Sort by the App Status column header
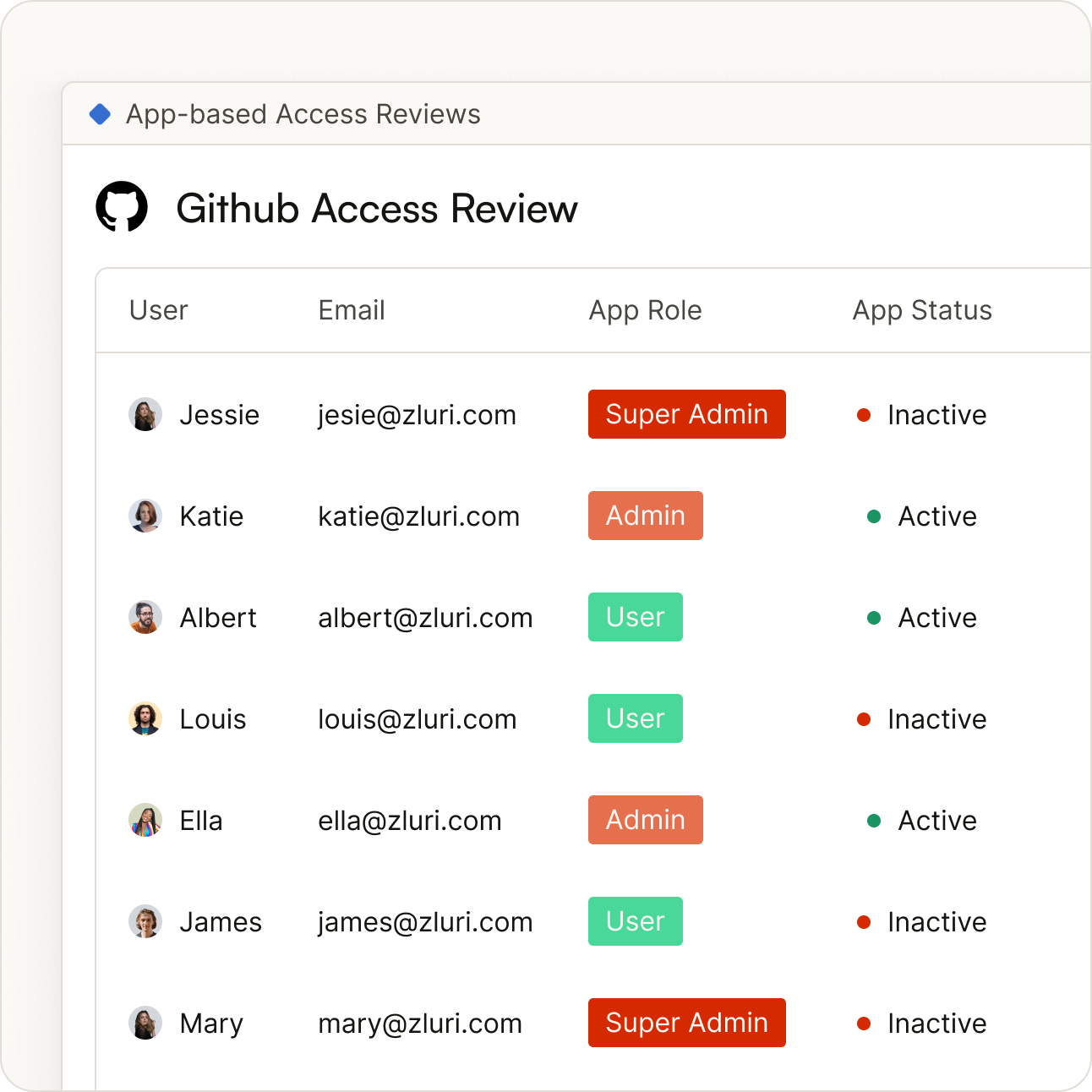The height and width of the screenshot is (1092, 1092). pos(922,311)
